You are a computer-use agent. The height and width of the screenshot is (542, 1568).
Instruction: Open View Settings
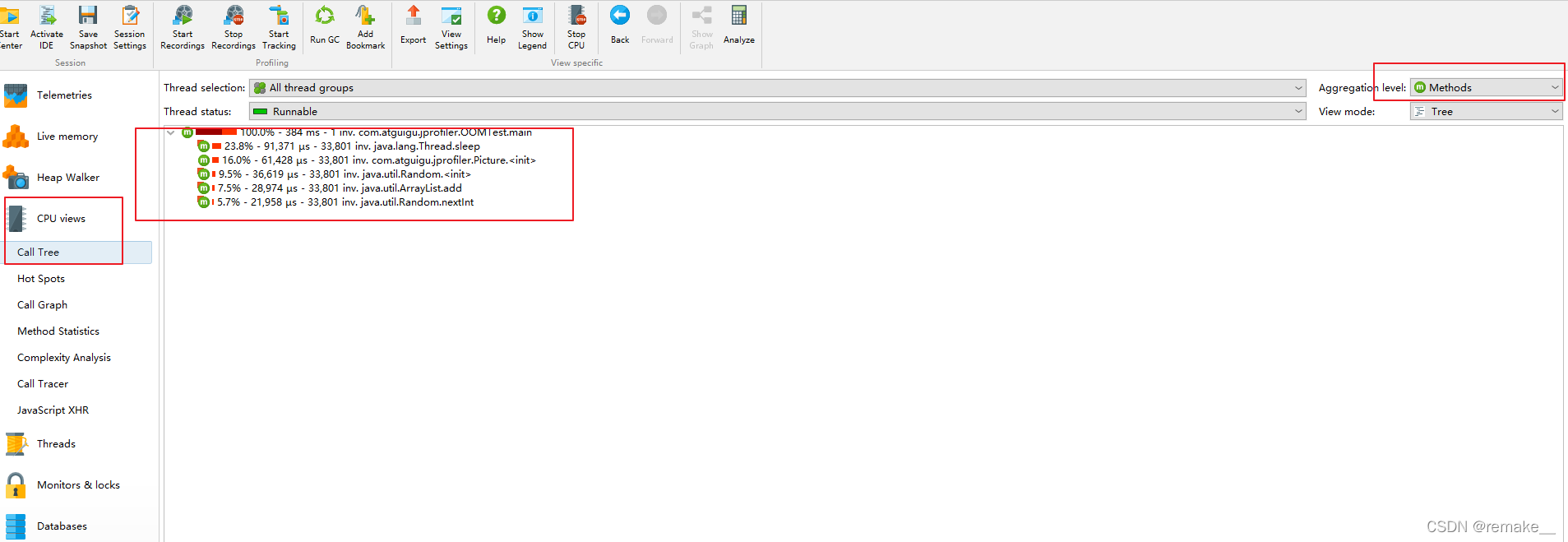tap(451, 27)
